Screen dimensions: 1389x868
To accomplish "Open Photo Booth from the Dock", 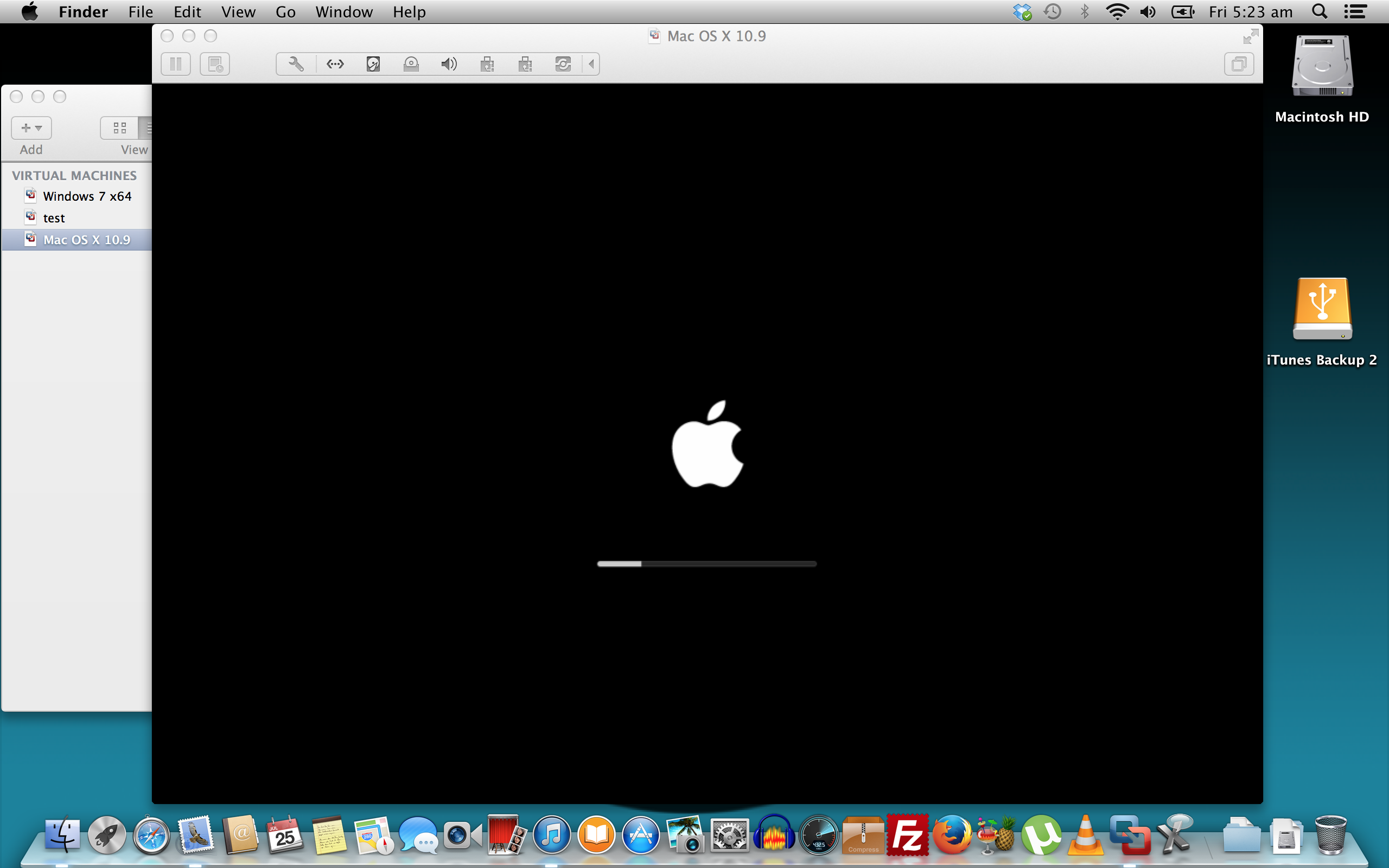I will pyautogui.click(x=507, y=835).
